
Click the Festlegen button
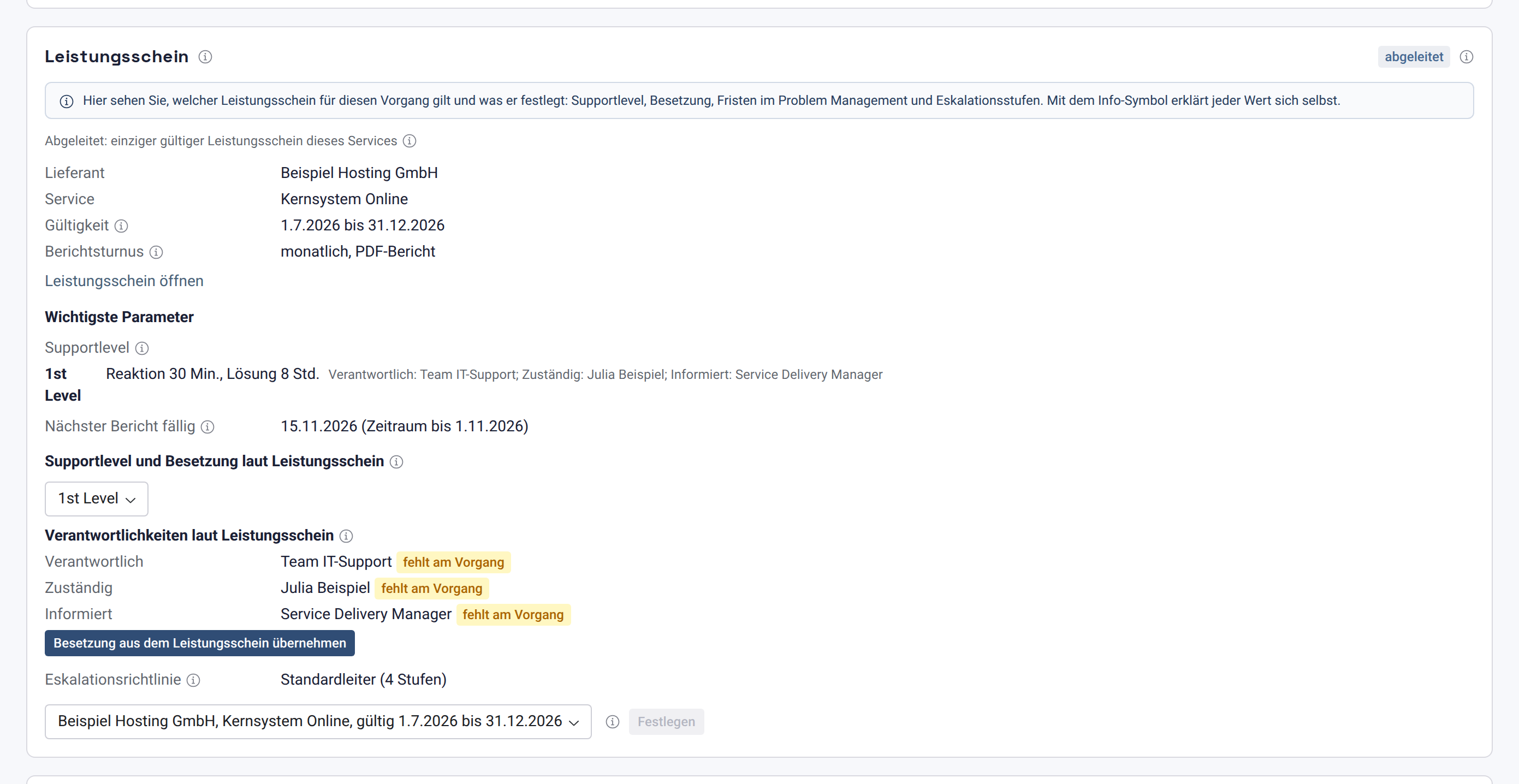(666, 722)
